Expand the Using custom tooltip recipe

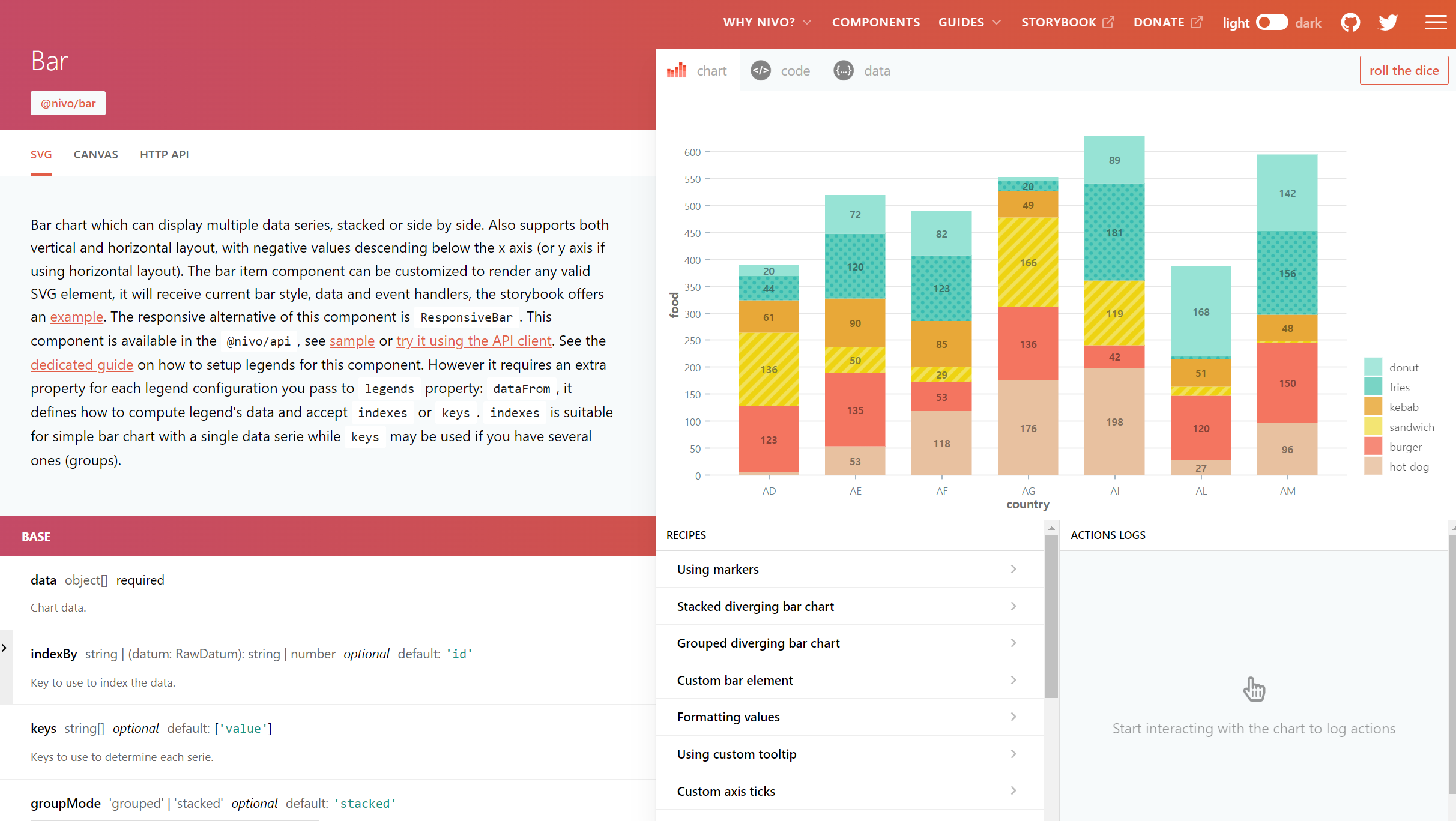coord(850,754)
